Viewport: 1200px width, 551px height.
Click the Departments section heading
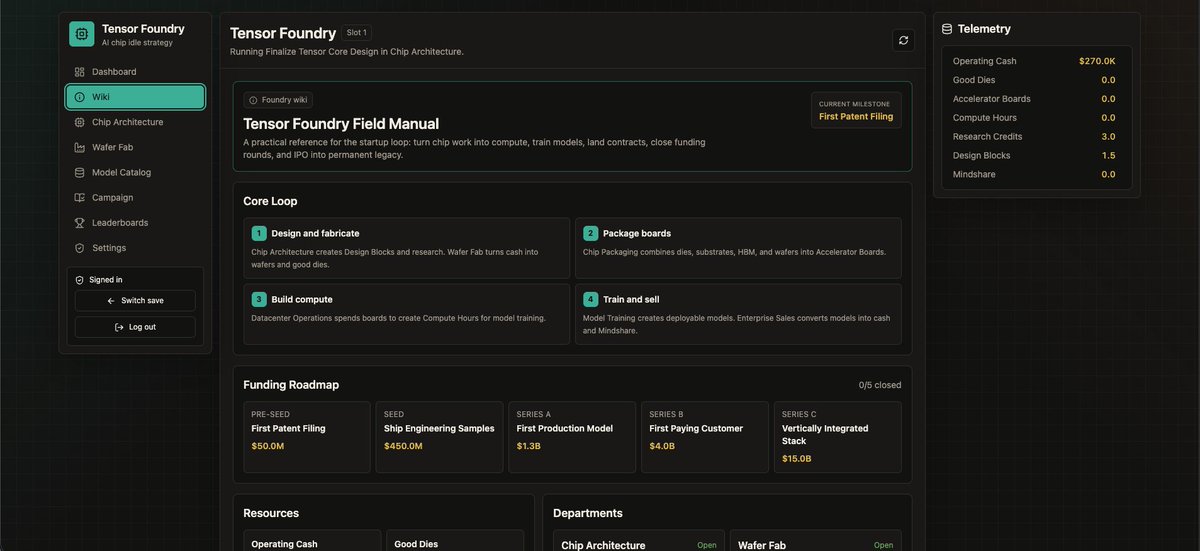point(588,513)
